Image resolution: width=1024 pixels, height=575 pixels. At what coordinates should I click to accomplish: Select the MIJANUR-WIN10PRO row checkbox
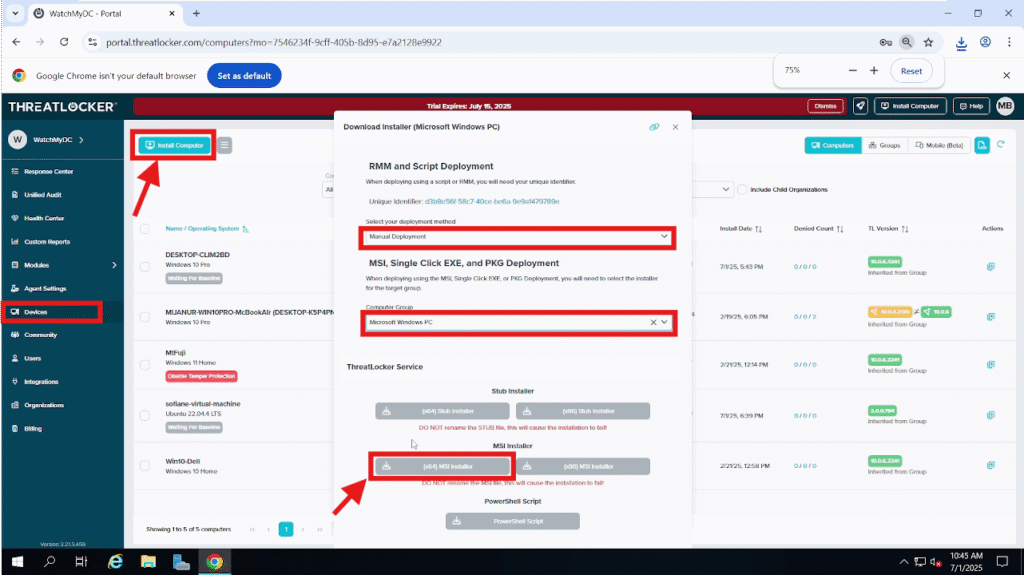pos(144,317)
